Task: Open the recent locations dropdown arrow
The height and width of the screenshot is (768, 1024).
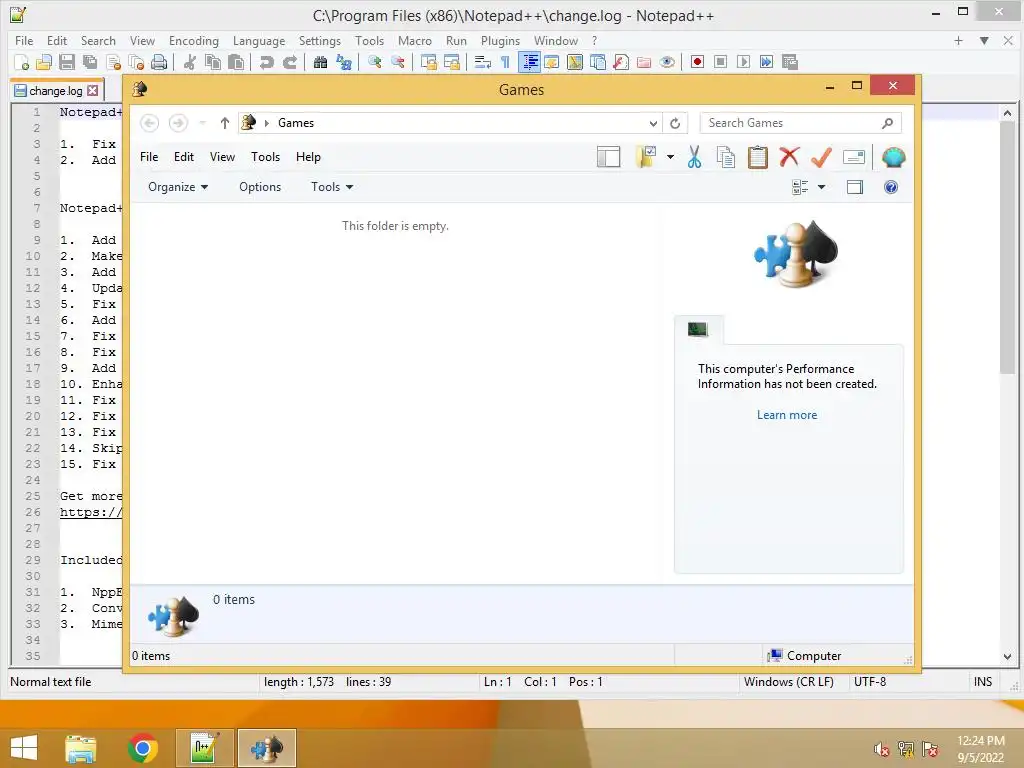Action: coord(202,123)
